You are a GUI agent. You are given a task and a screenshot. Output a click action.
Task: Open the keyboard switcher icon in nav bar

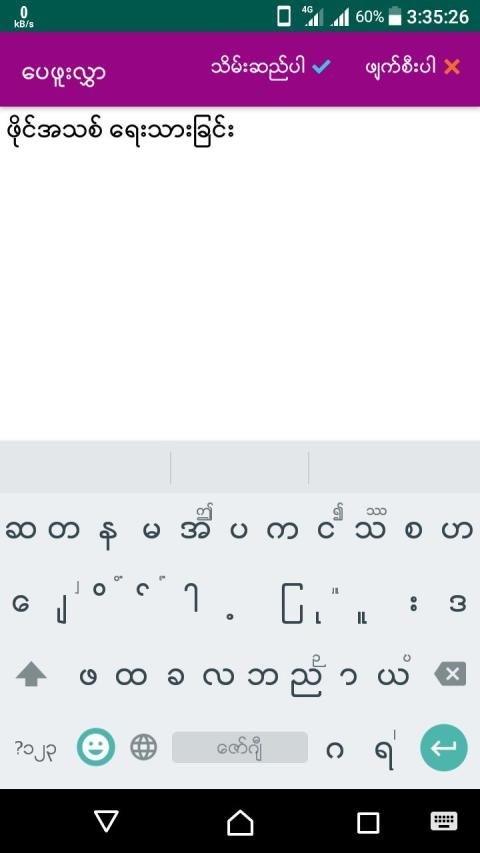[444, 821]
